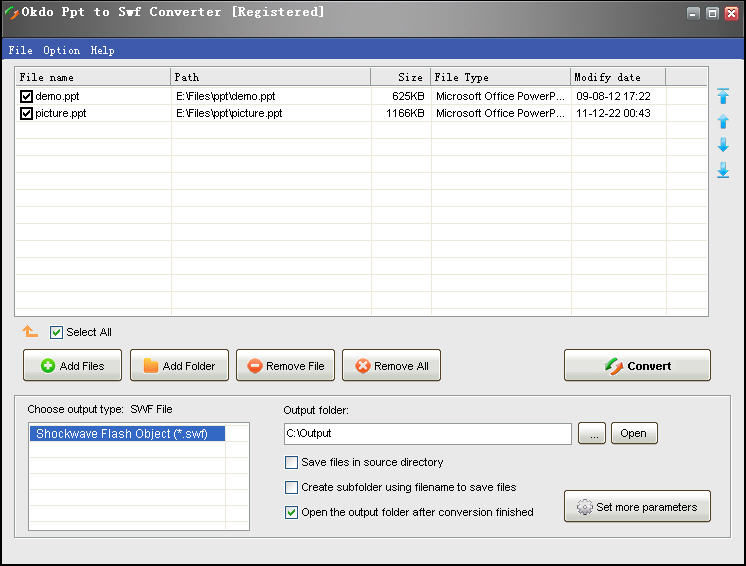Click the Output folder path field

click(x=427, y=434)
